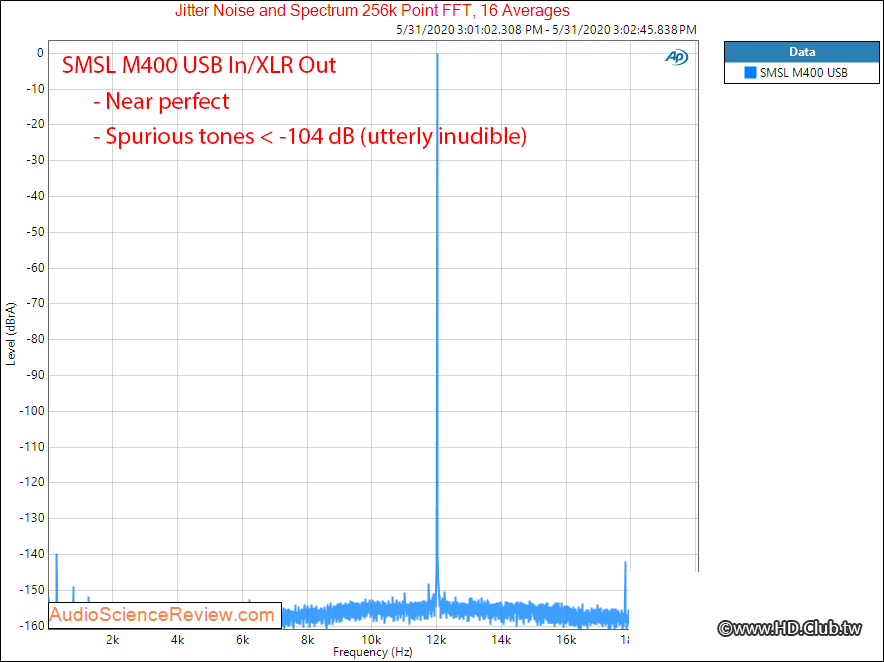
Task: Click the AP logo icon in the graph corner
Action: click(677, 57)
